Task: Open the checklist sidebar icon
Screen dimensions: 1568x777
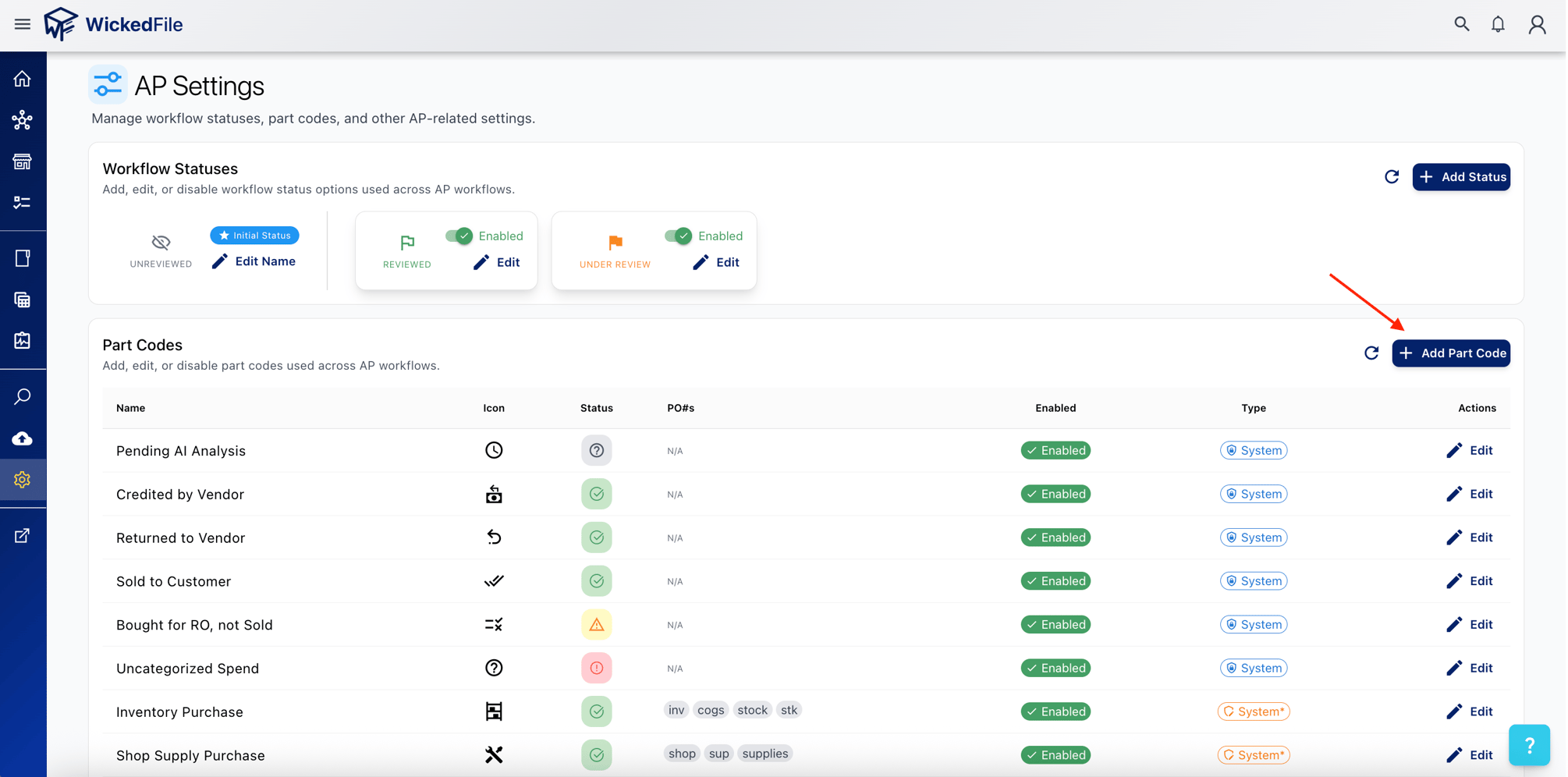Action: point(23,203)
